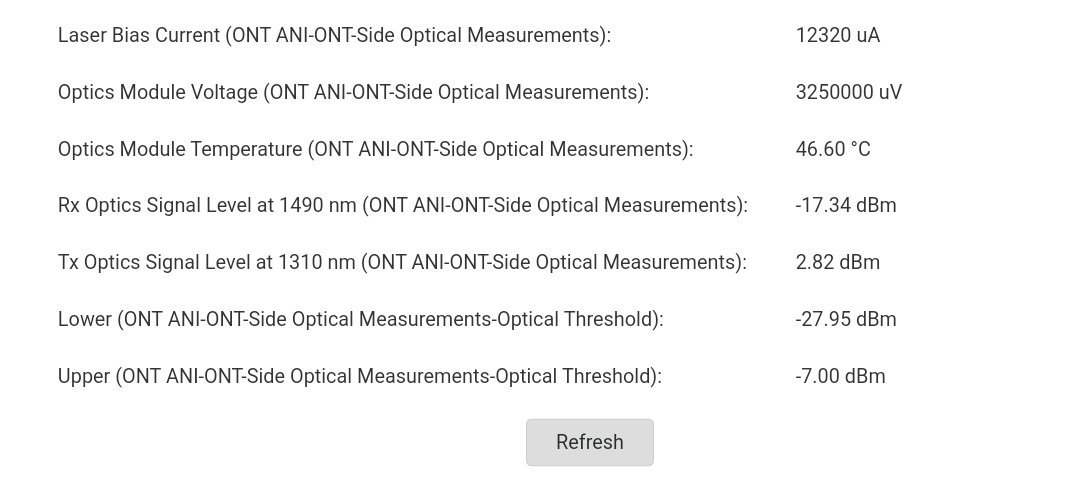Click the 2.82 dBm Tx value
The width and height of the screenshot is (1070, 492).
coord(837,262)
